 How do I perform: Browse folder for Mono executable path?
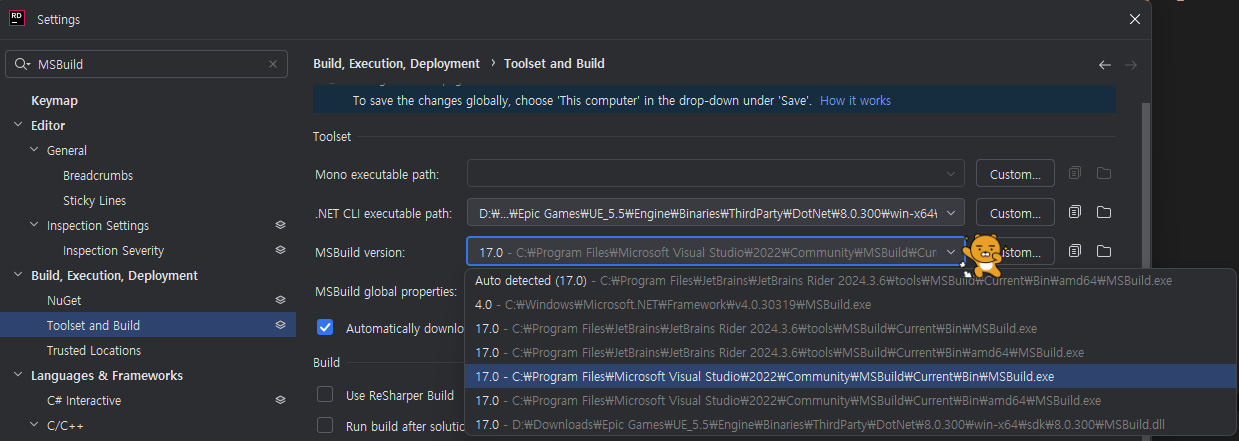click(1104, 173)
